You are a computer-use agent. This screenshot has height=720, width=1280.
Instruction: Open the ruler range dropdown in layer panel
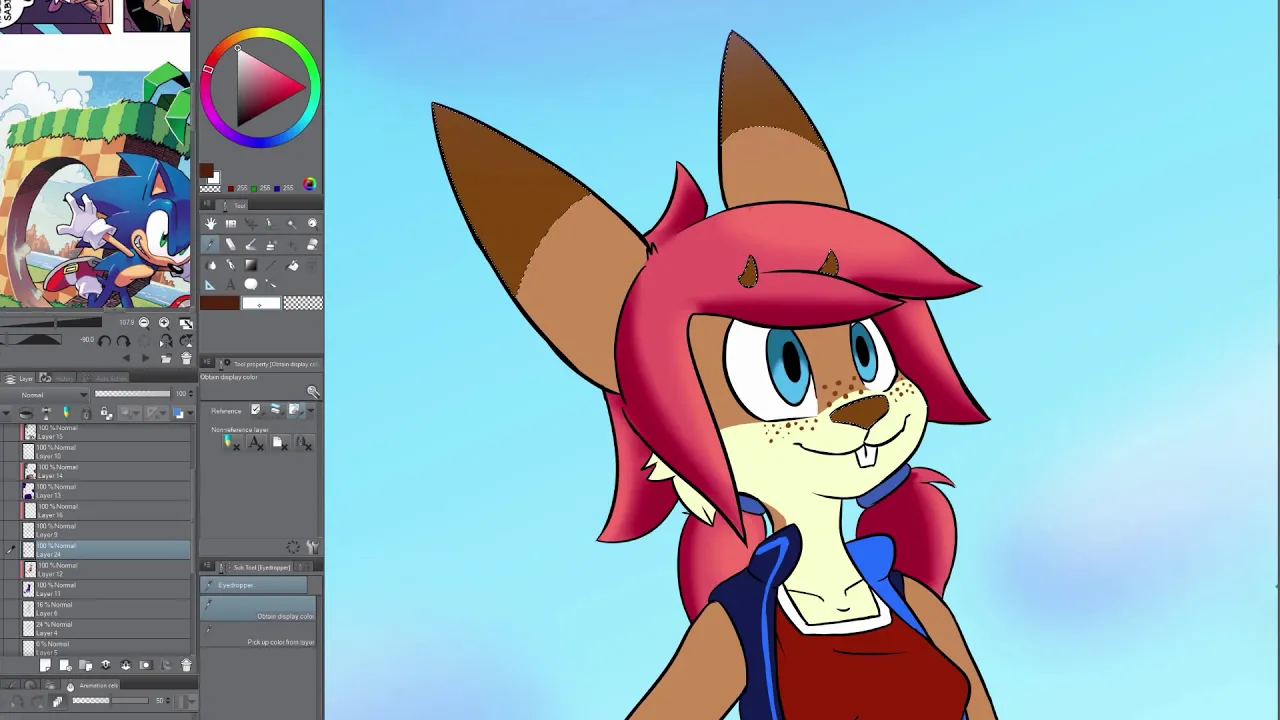(x=163, y=413)
